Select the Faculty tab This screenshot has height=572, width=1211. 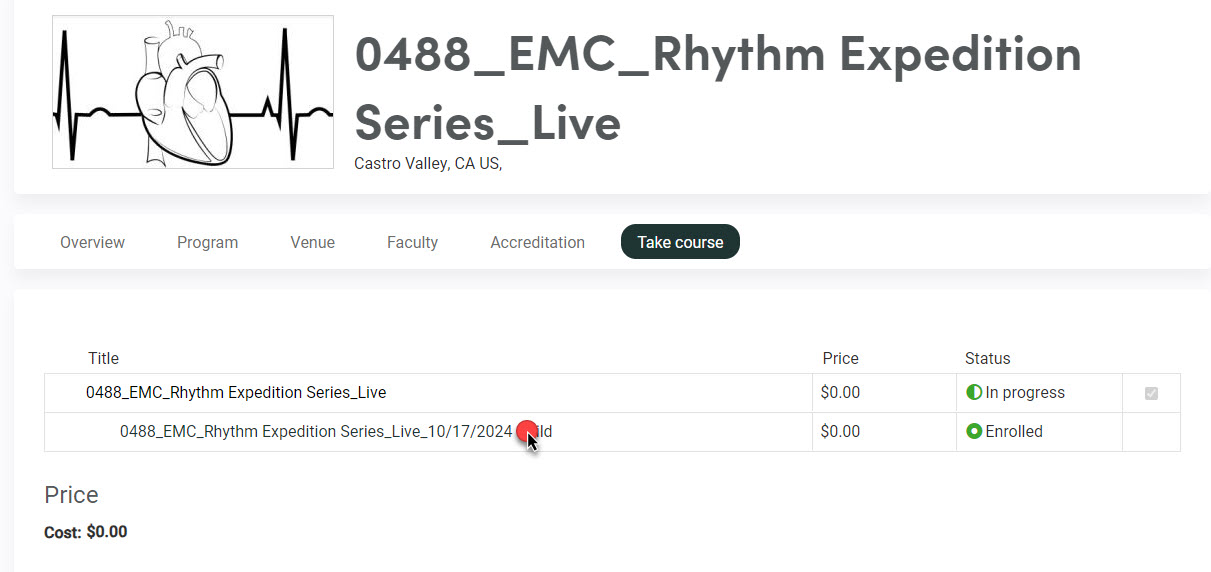(412, 242)
